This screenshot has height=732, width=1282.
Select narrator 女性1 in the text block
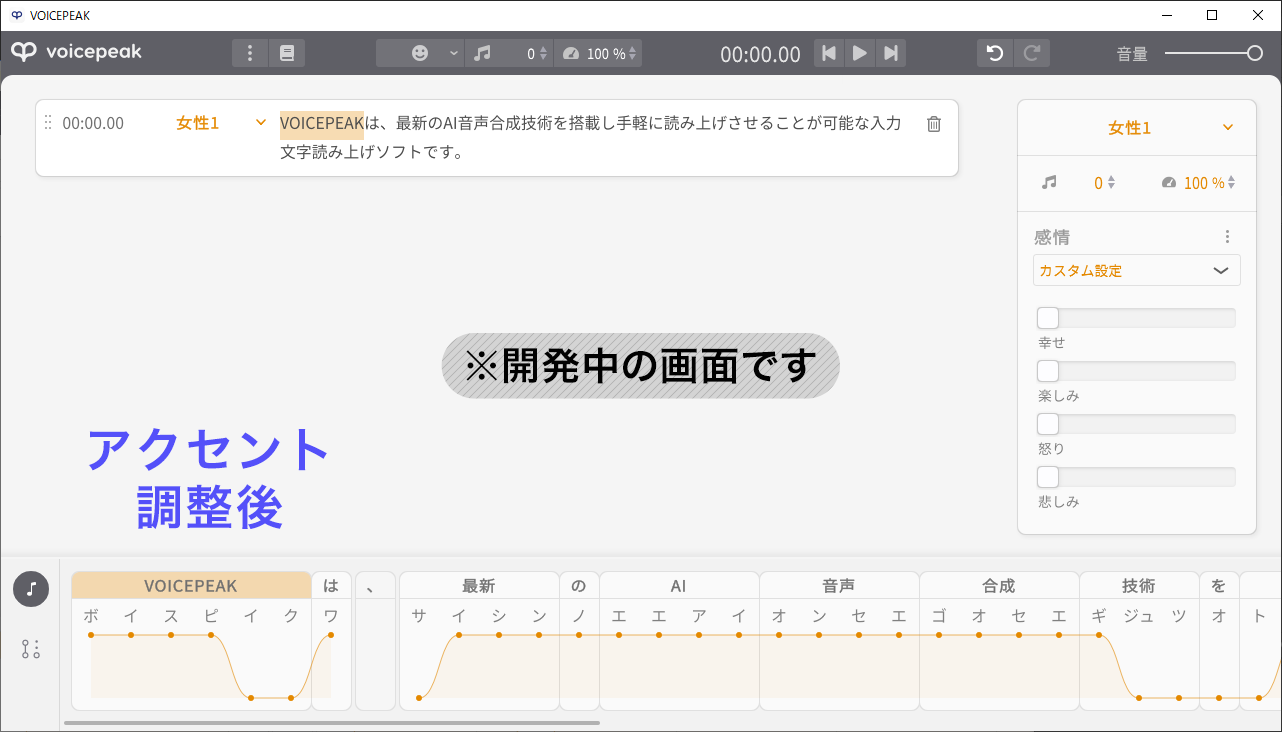coord(197,124)
